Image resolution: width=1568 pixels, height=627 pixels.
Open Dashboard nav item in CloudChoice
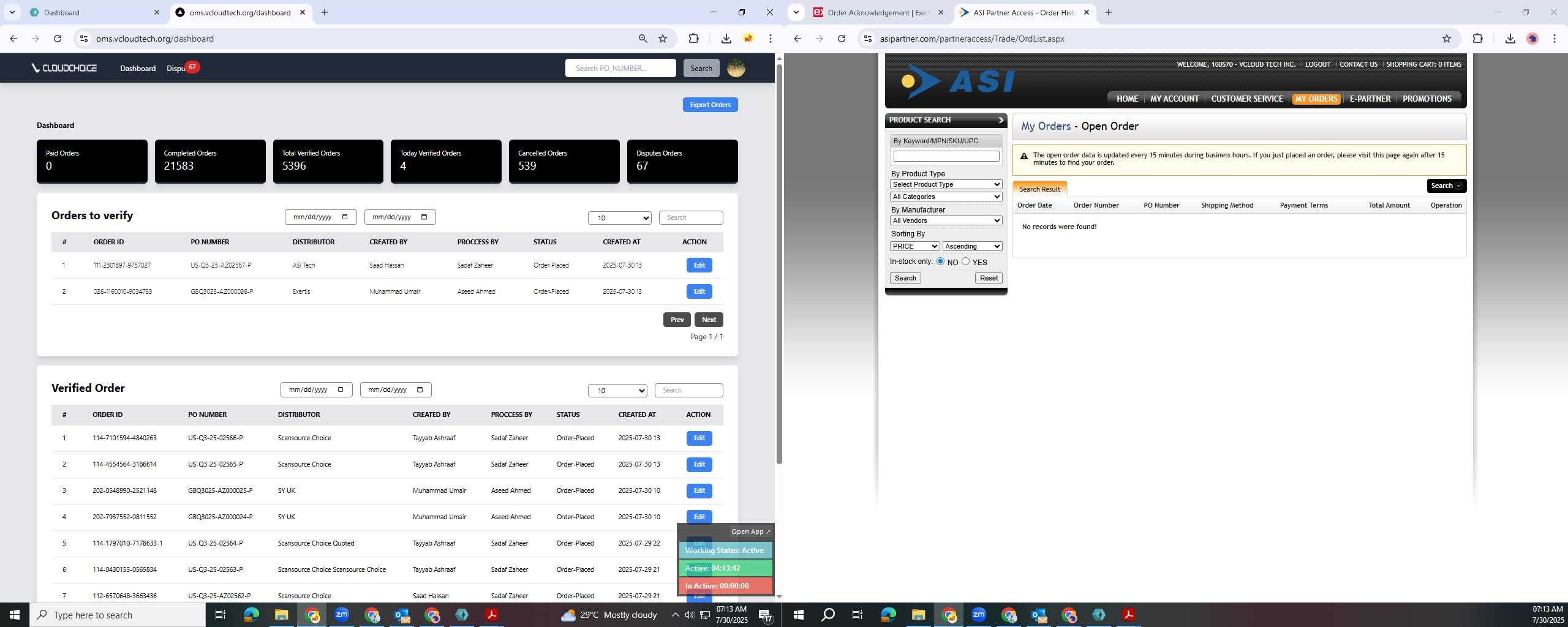138,68
